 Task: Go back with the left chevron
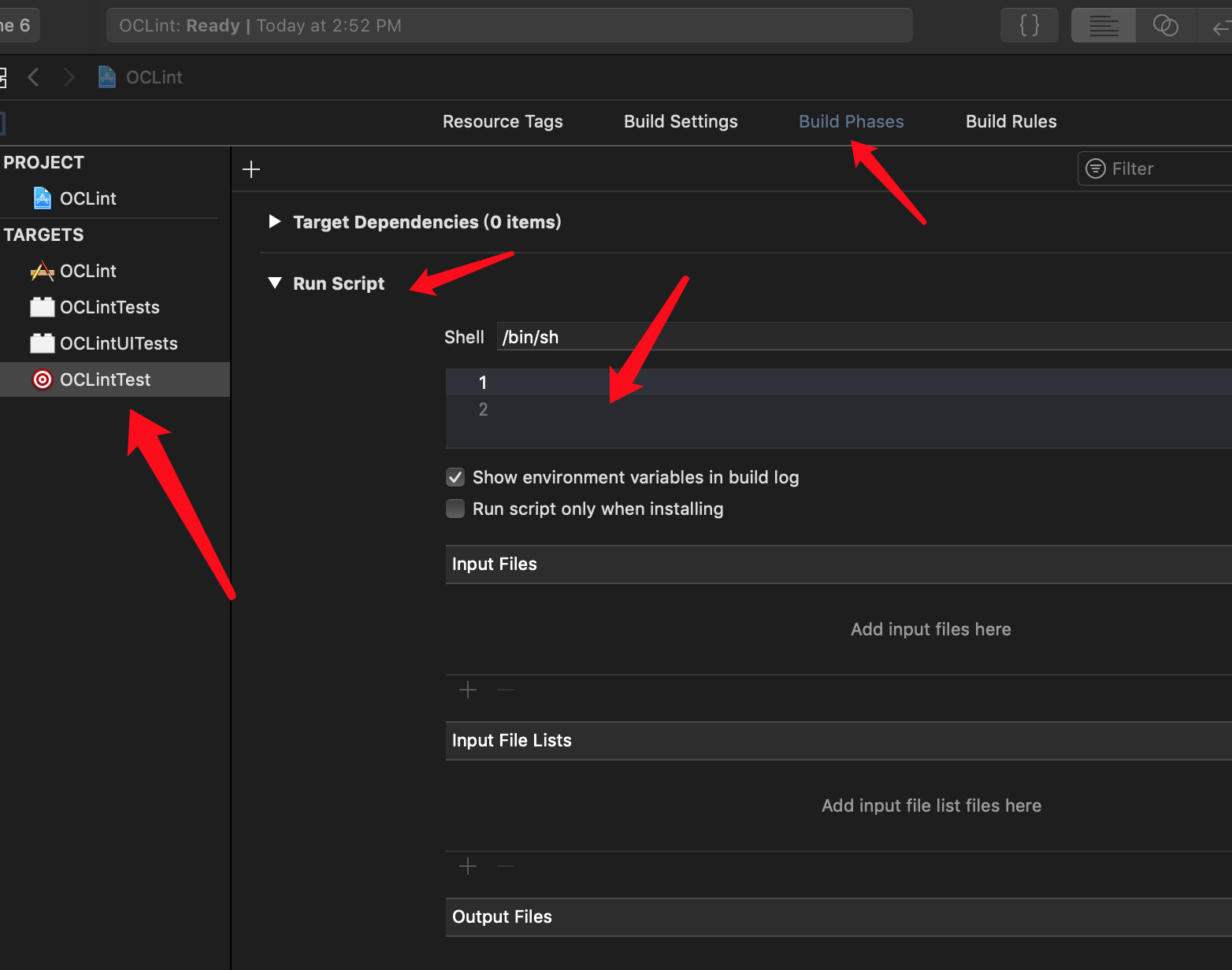pos(33,77)
